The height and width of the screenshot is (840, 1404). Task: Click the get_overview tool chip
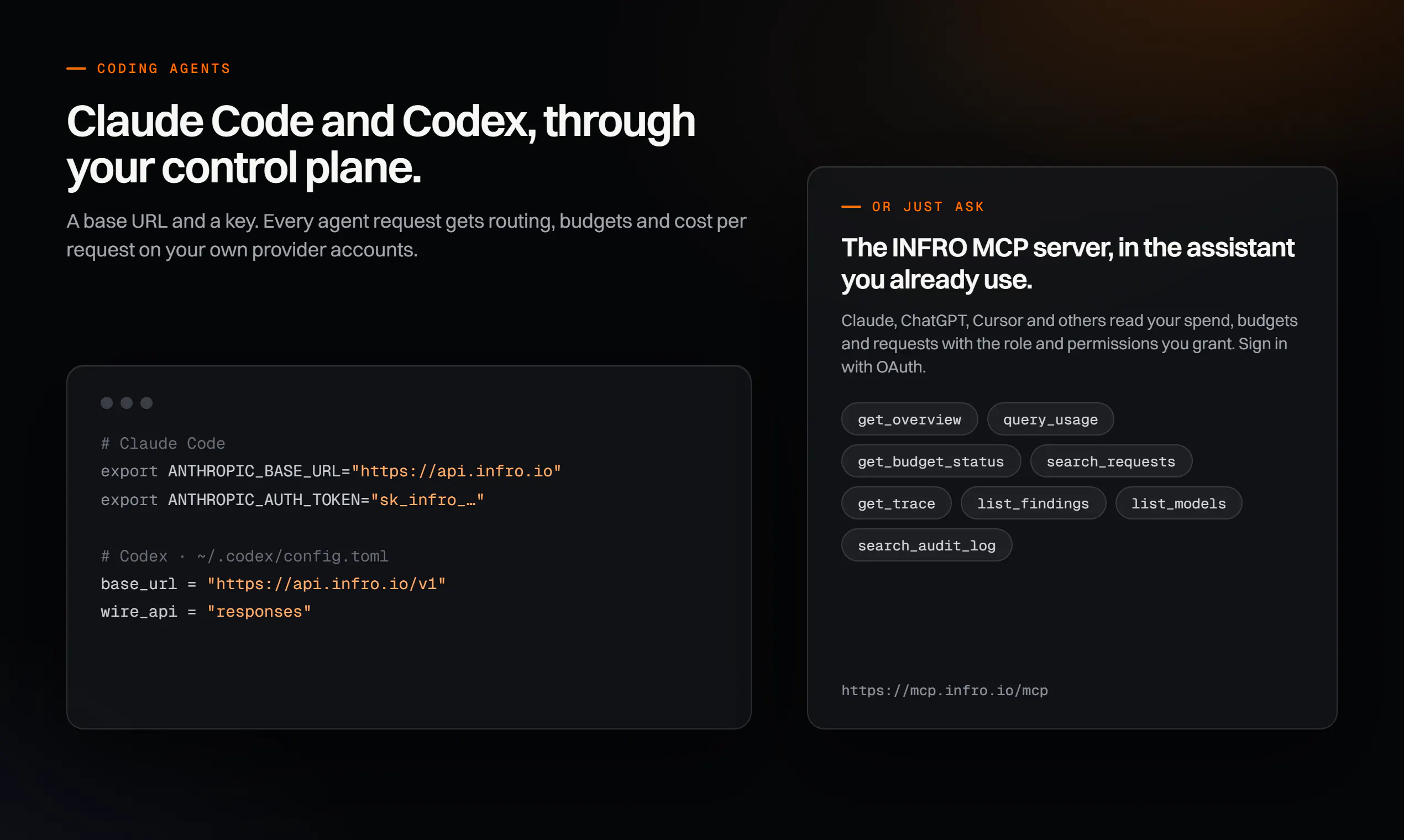909,419
